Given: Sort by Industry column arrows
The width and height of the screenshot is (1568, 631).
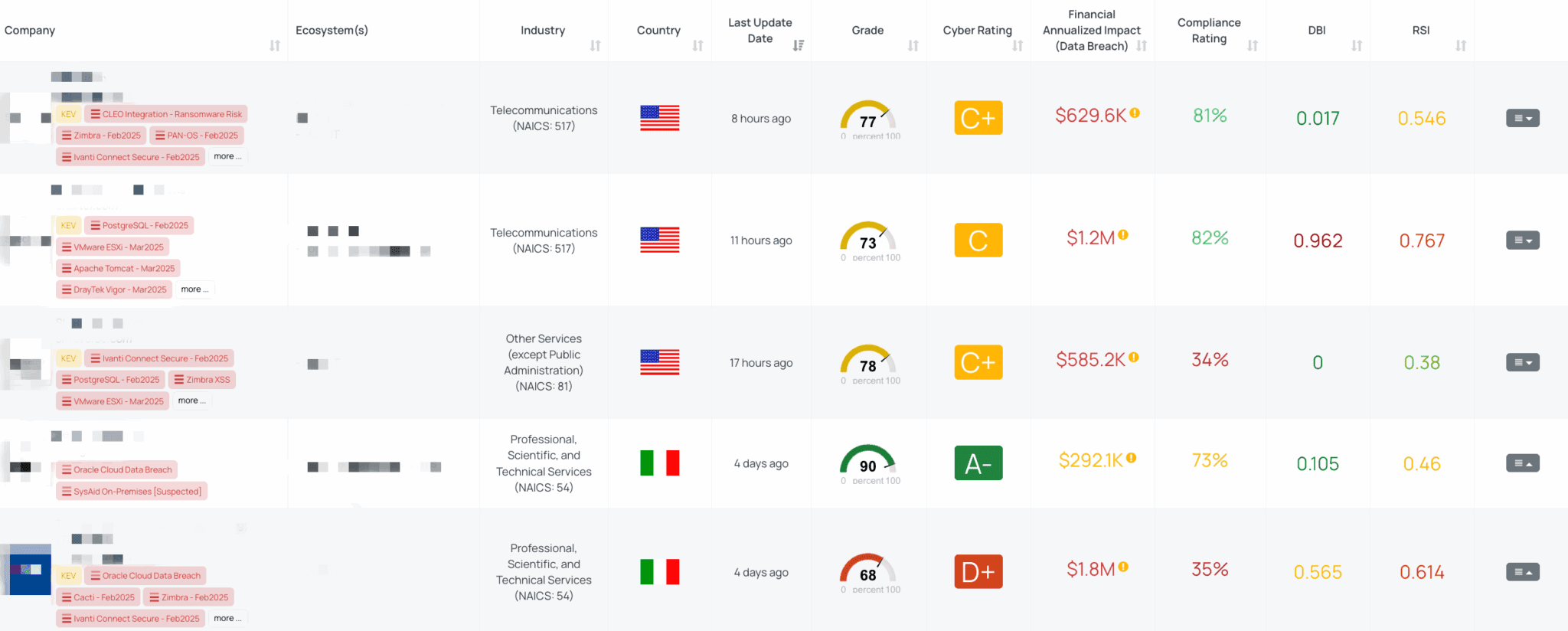Looking at the screenshot, I should click(595, 46).
